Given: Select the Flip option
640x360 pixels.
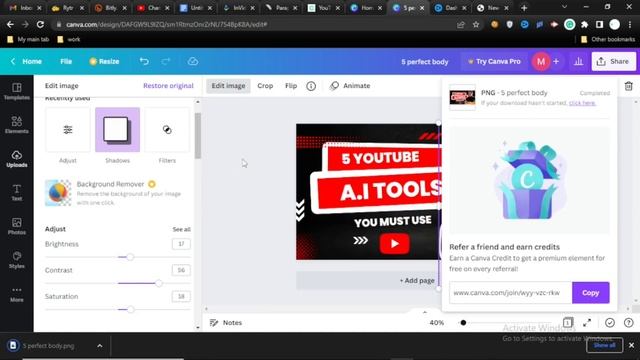Looking at the screenshot, I should 291,86.
